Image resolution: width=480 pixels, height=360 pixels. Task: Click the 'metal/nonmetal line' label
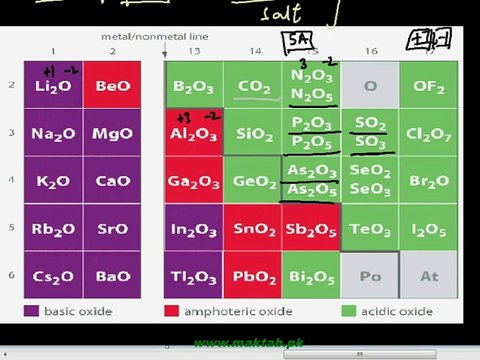click(155, 36)
